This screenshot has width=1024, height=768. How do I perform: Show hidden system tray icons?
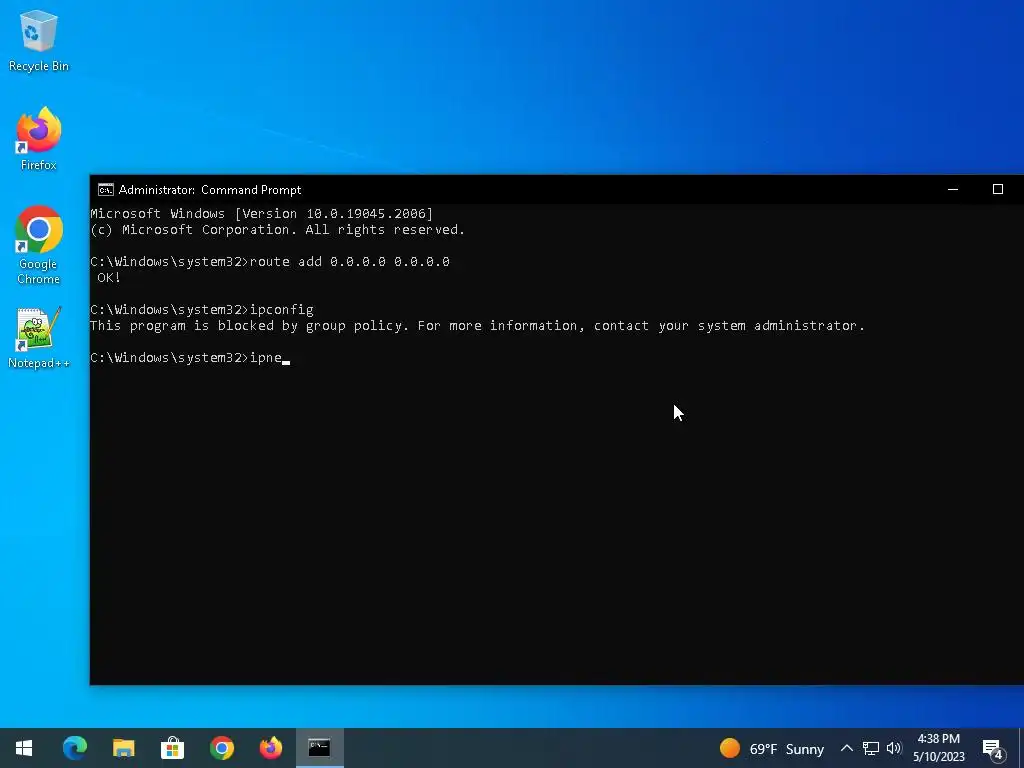pos(846,748)
